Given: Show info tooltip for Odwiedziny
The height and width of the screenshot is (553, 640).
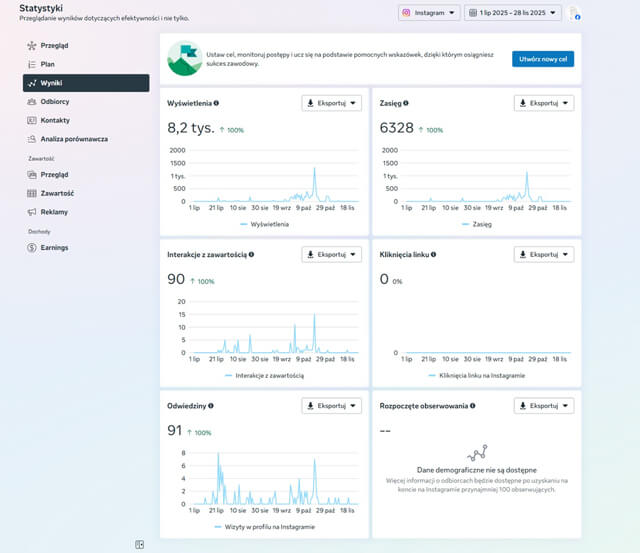Looking at the screenshot, I should click(212, 406).
